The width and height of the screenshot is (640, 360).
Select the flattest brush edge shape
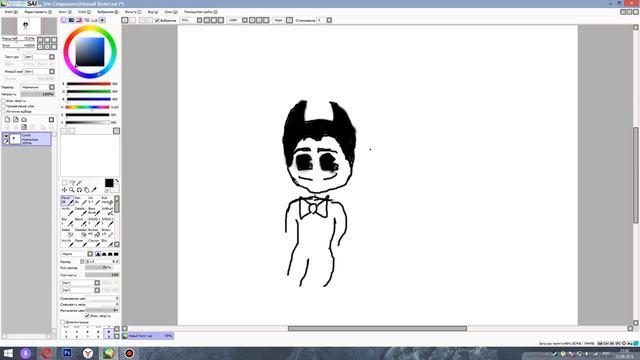coord(116,254)
